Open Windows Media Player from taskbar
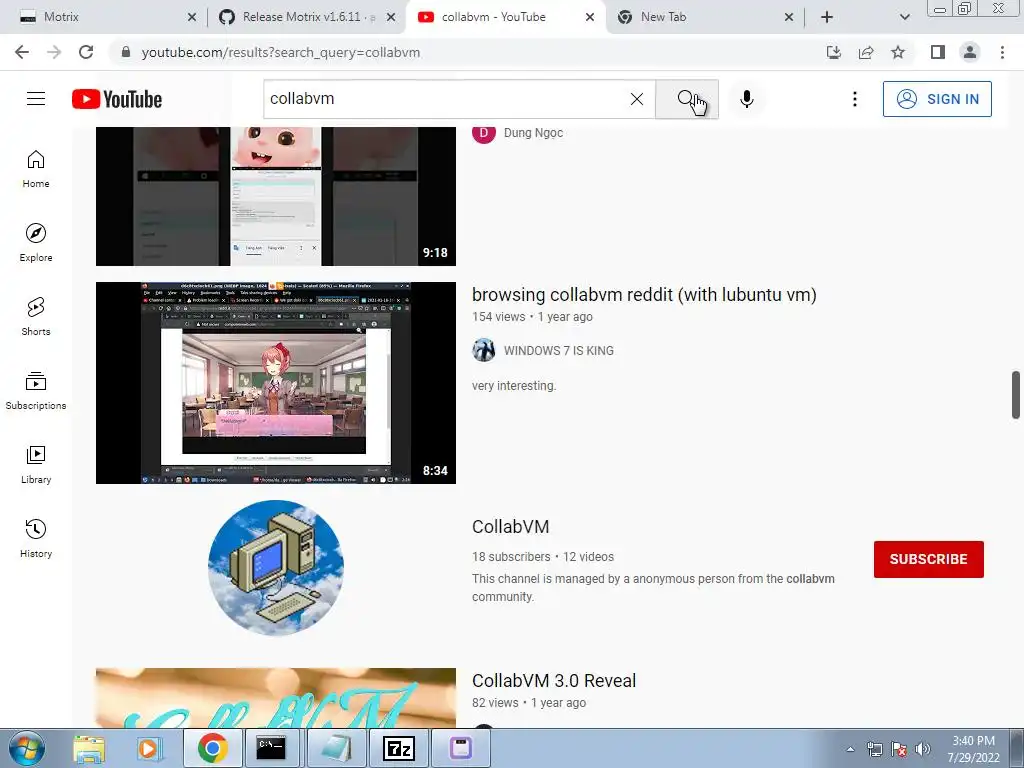 coord(149,748)
